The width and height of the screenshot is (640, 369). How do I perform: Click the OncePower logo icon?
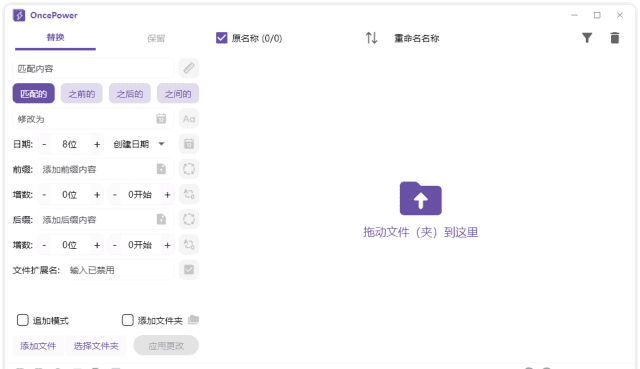pos(19,16)
